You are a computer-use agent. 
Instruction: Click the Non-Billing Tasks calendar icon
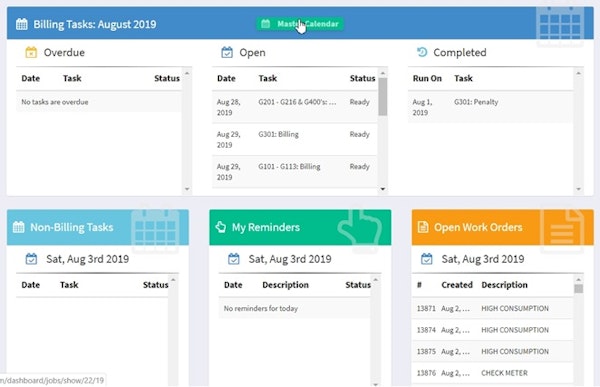pyautogui.click(x=18, y=227)
